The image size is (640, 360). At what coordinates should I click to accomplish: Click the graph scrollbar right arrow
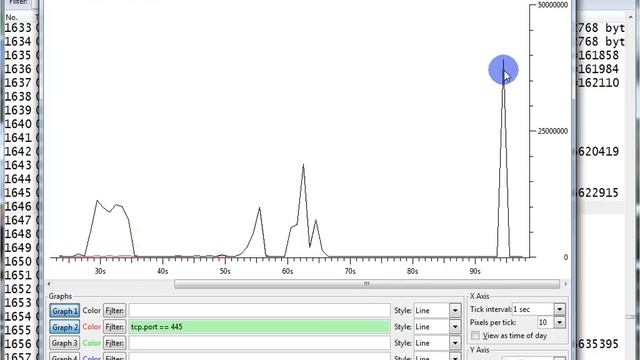(x=565, y=284)
